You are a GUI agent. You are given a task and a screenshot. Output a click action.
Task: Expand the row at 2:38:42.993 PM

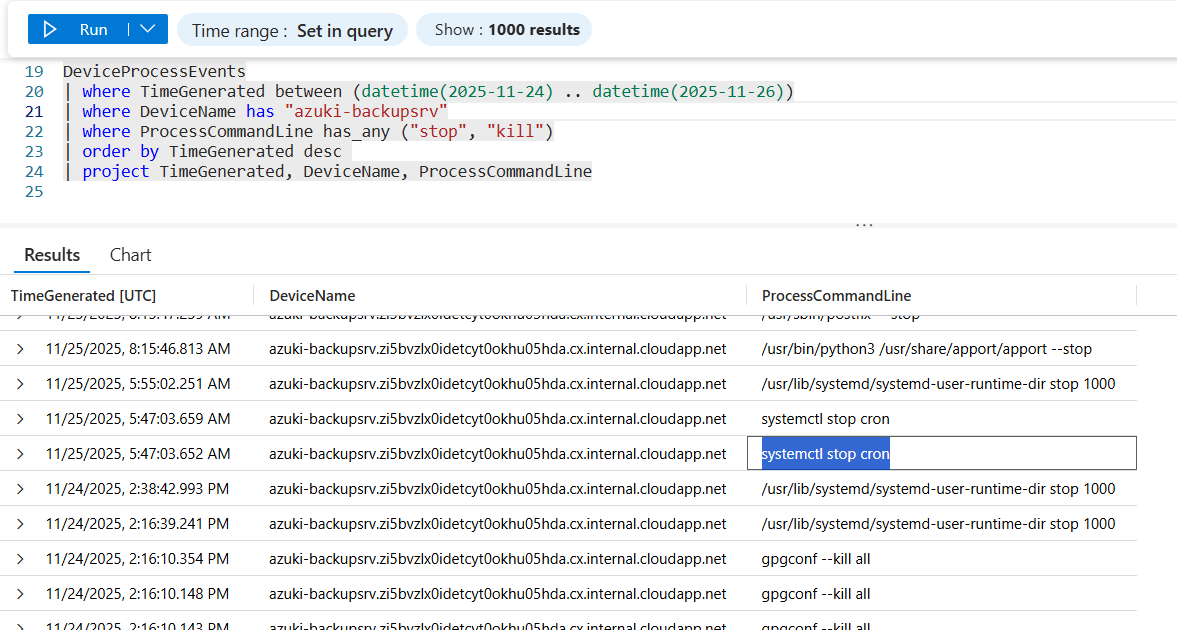point(20,489)
